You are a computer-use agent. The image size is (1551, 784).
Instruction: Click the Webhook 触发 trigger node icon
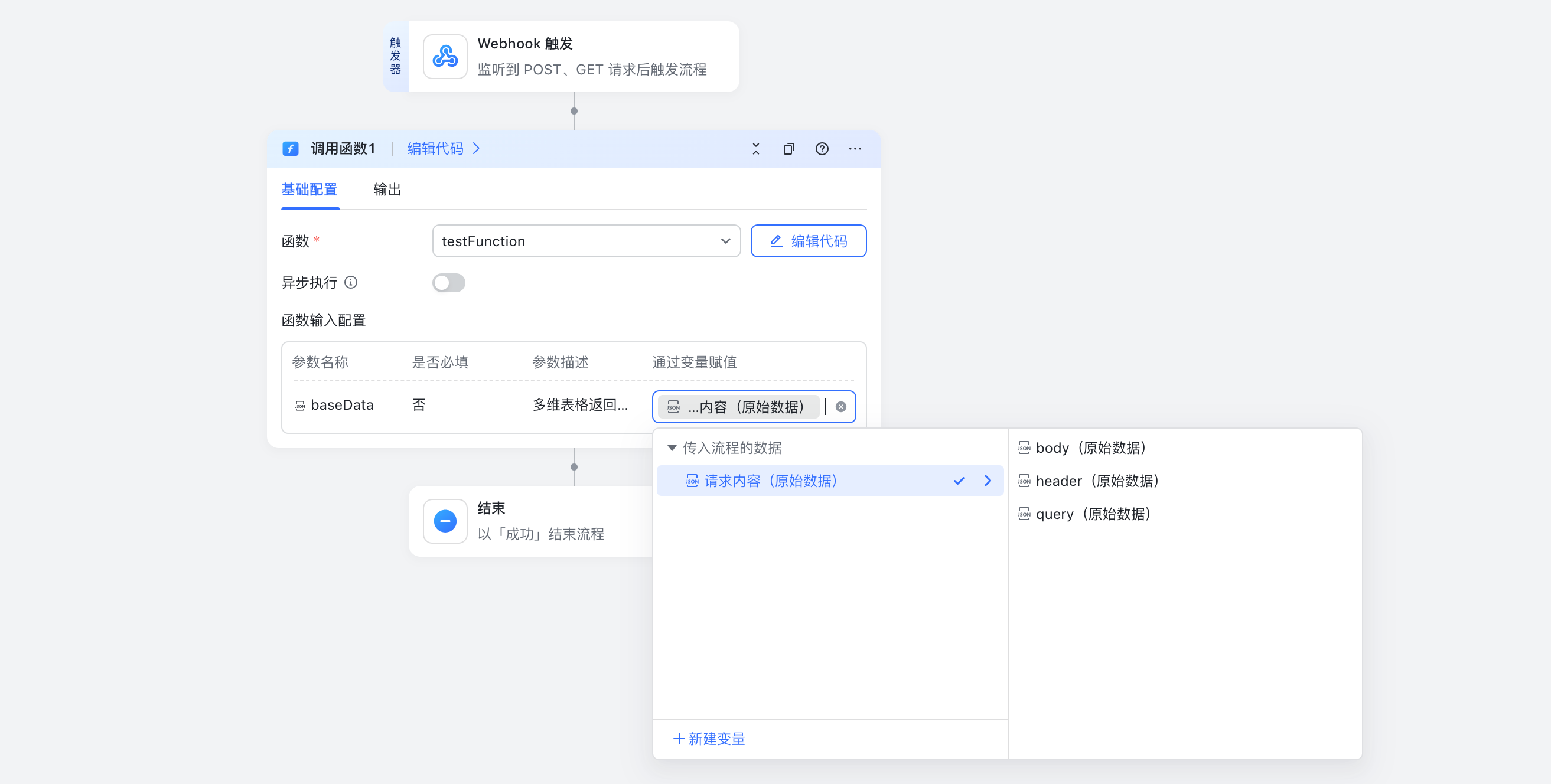(445, 57)
